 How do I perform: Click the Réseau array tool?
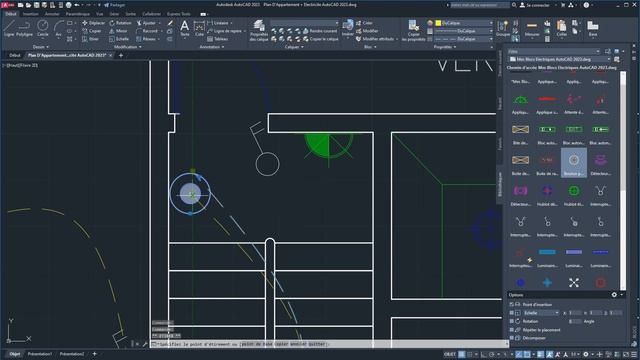(x=146, y=39)
